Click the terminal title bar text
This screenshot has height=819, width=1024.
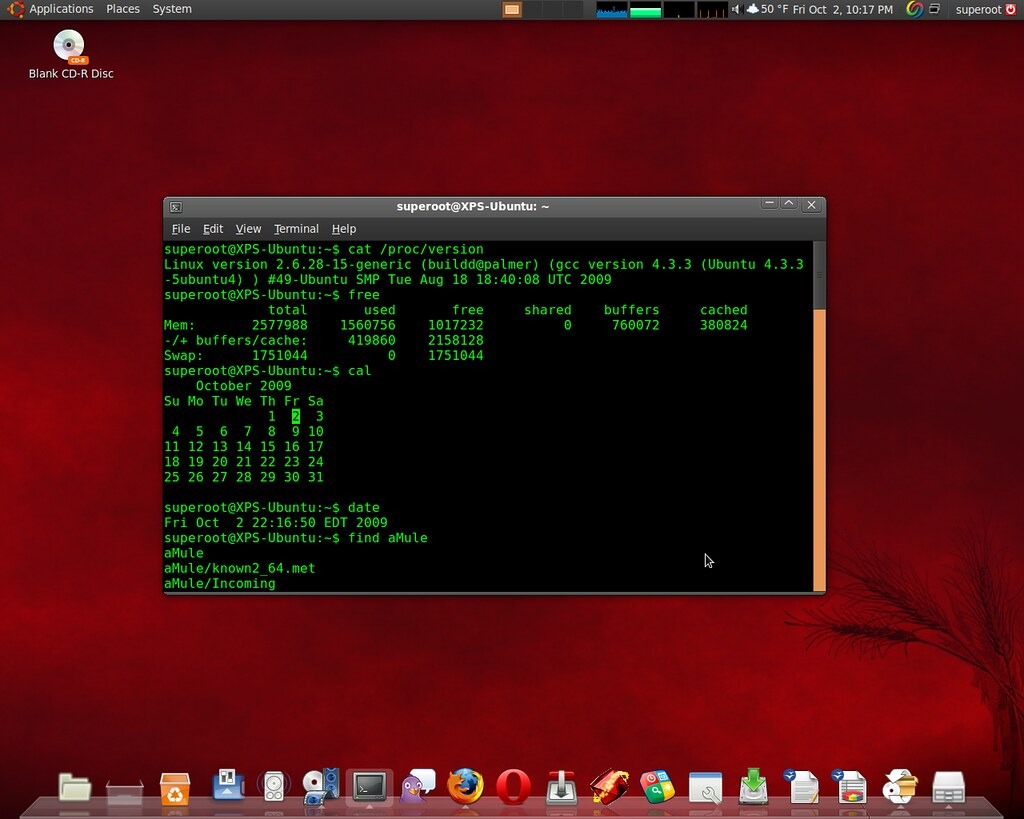(x=473, y=206)
